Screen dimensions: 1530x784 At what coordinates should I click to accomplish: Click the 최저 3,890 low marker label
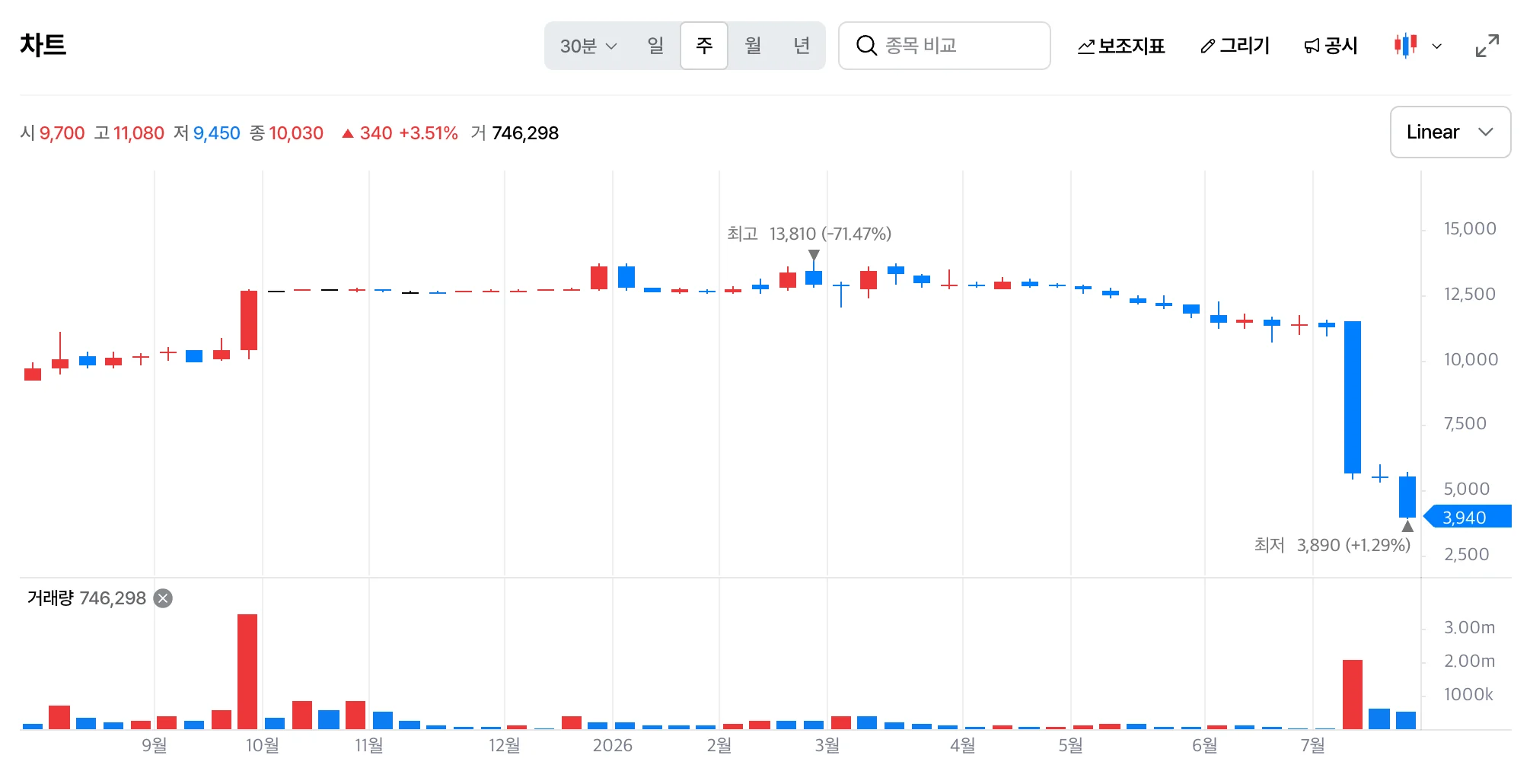point(1332,545)
